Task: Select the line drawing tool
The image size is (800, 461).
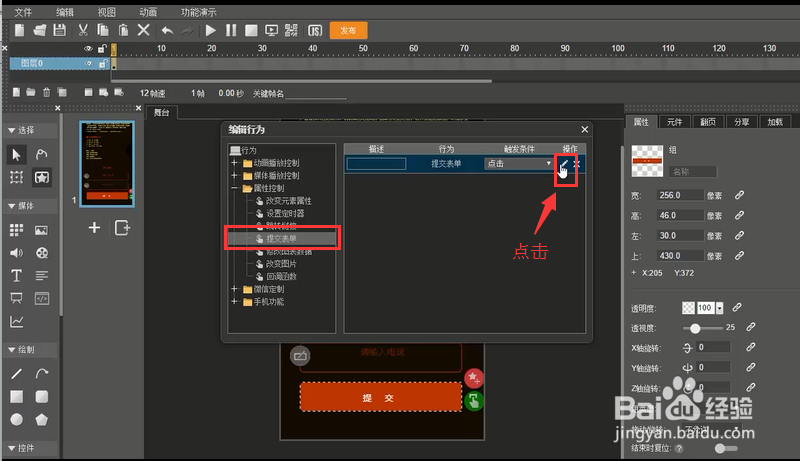Action: (x=16, y=374)
